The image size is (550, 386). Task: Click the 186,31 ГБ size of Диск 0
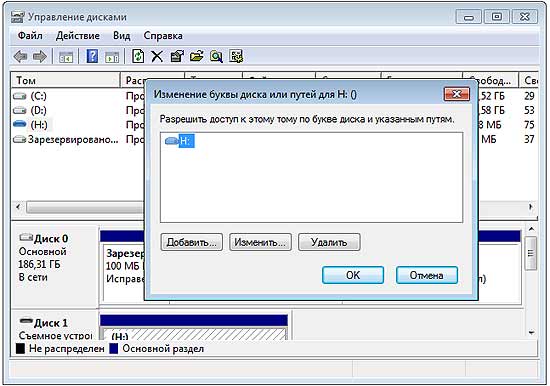click(39, 264)
